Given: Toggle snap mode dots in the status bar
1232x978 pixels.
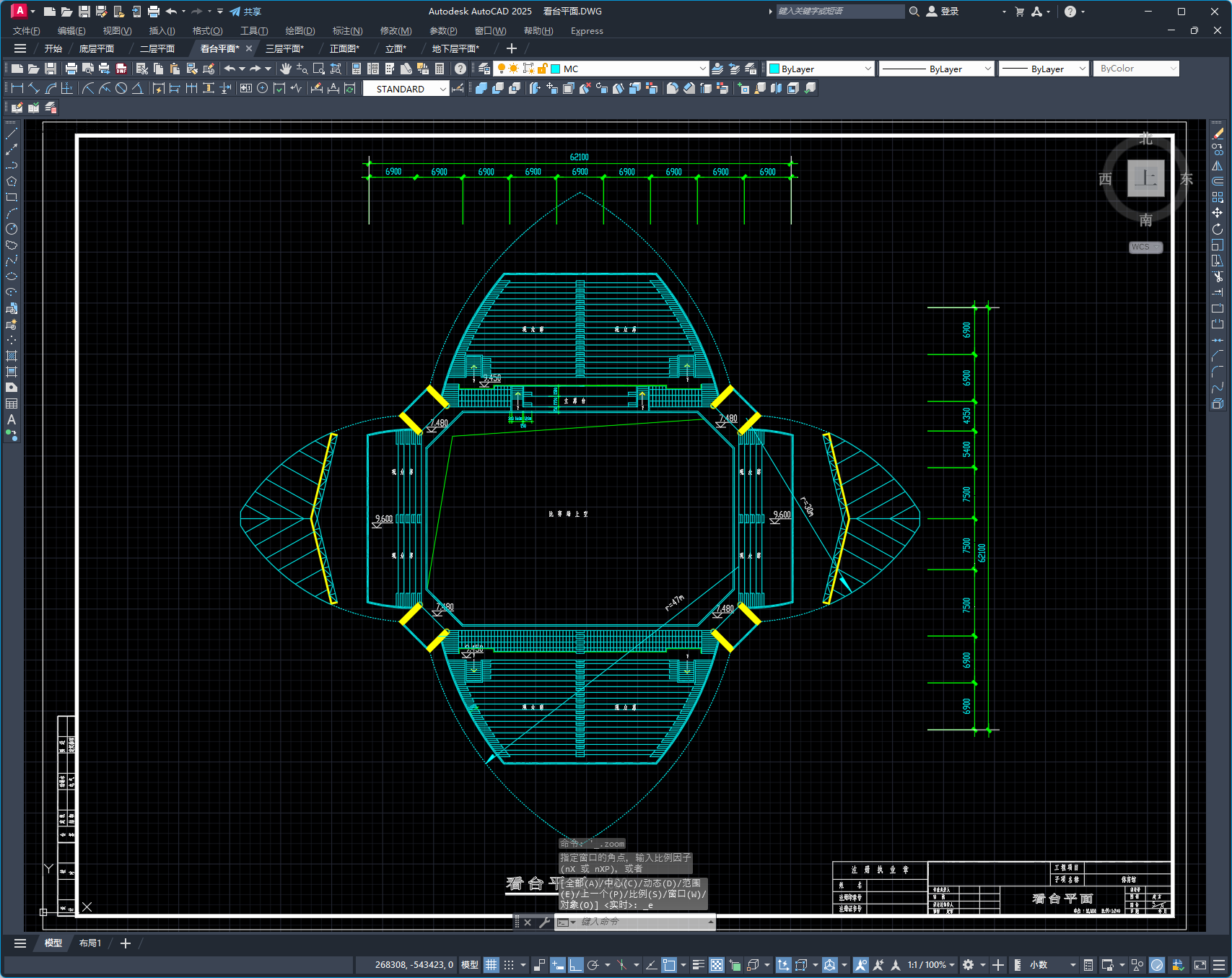Looking at the screenshot, I should [509, 965].
